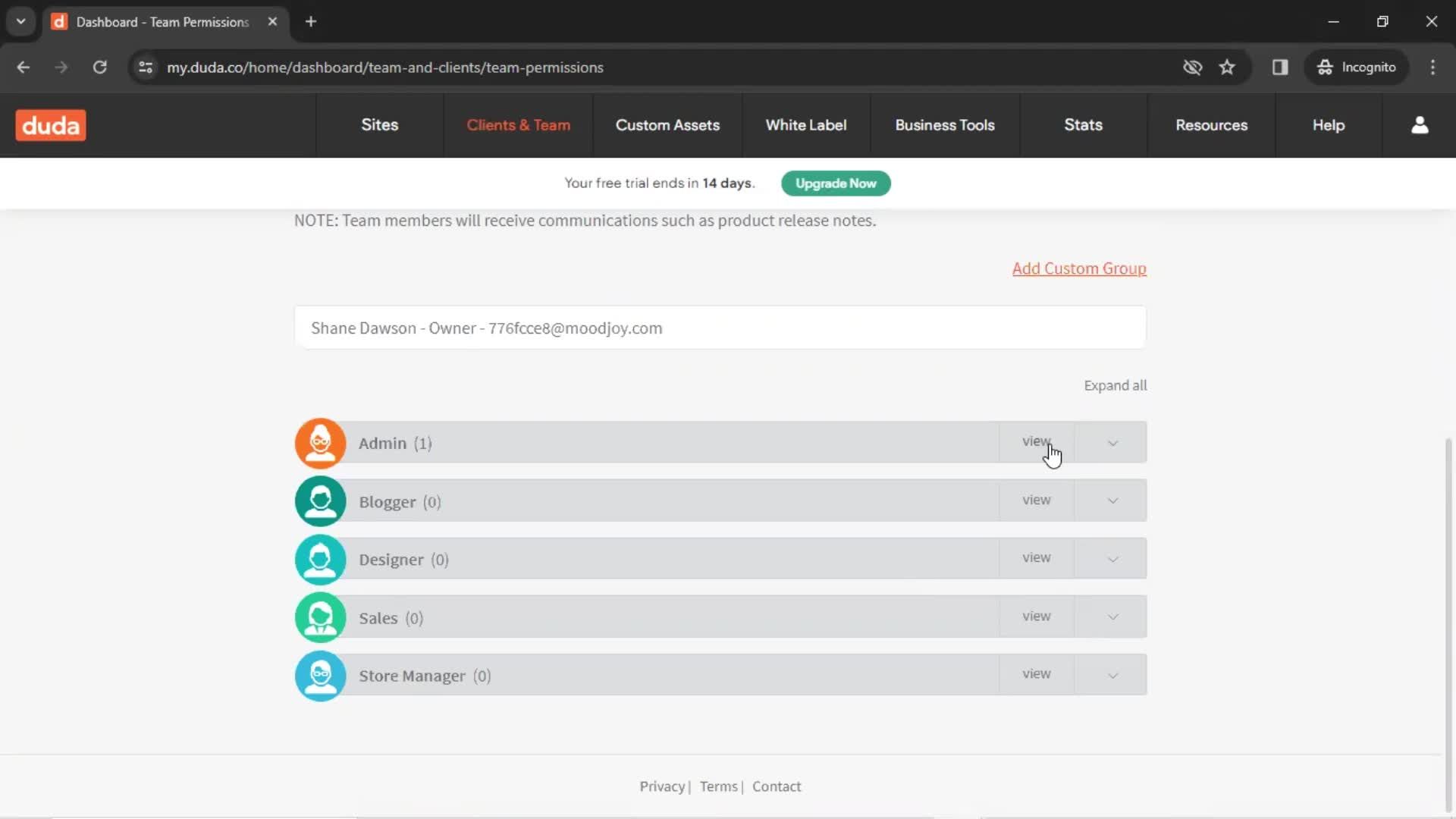Click the Designer (0) group label
The height and width of the screenshot is (819, 1456).
click(403, 560)
